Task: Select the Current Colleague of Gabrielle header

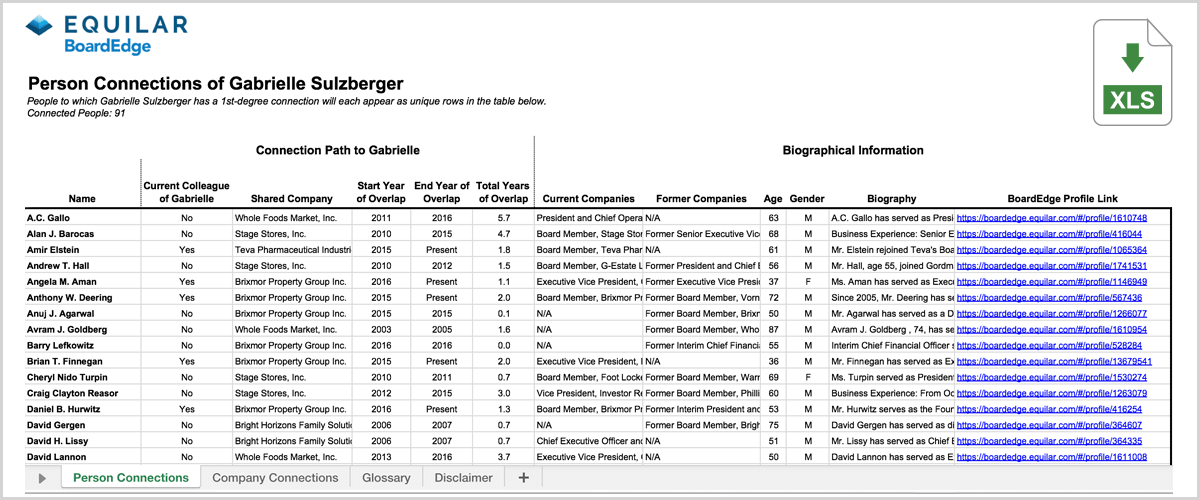Action: [187, 192]
